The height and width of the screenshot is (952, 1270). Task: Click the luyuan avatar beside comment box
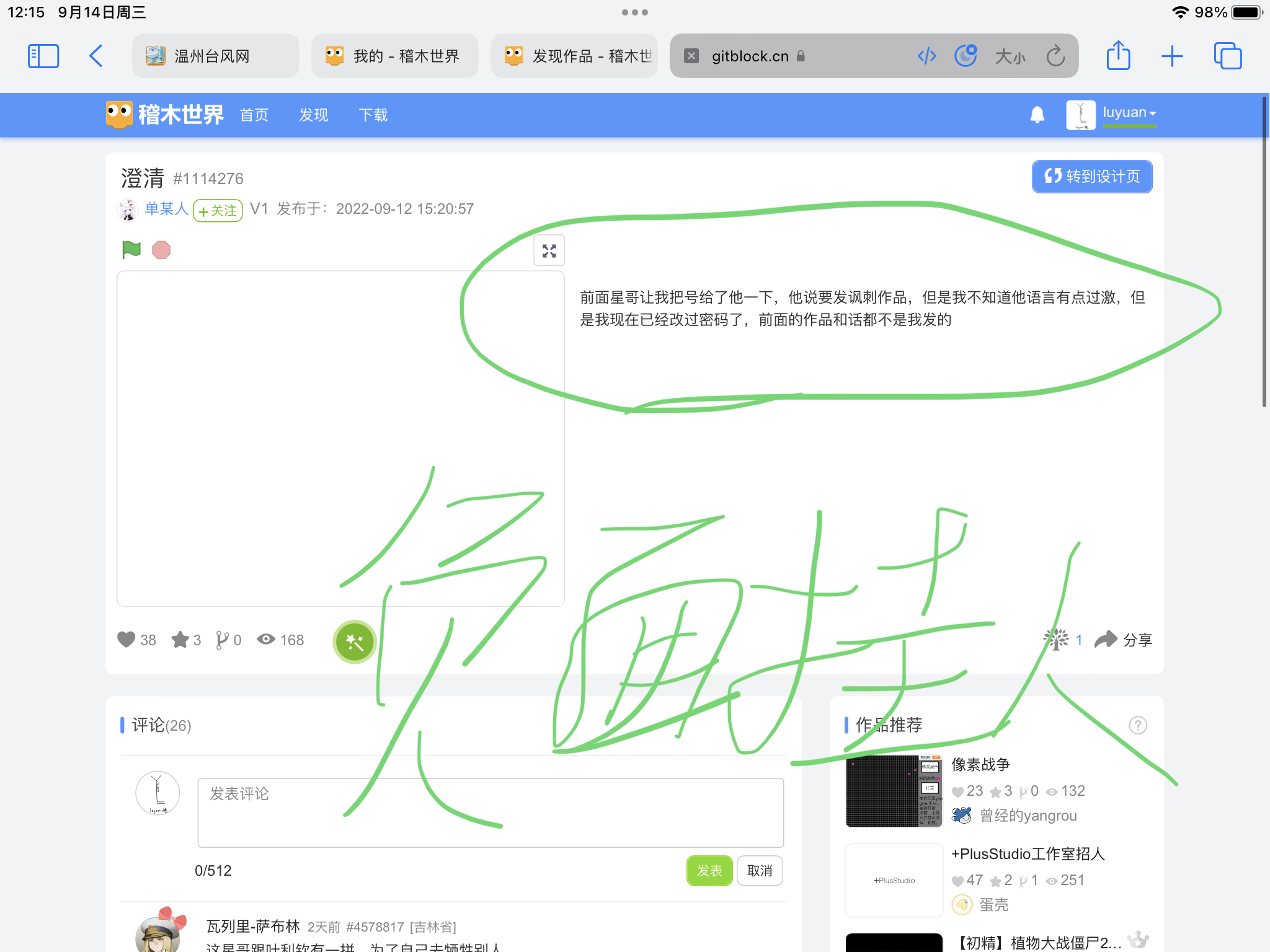tap(158, 793)
